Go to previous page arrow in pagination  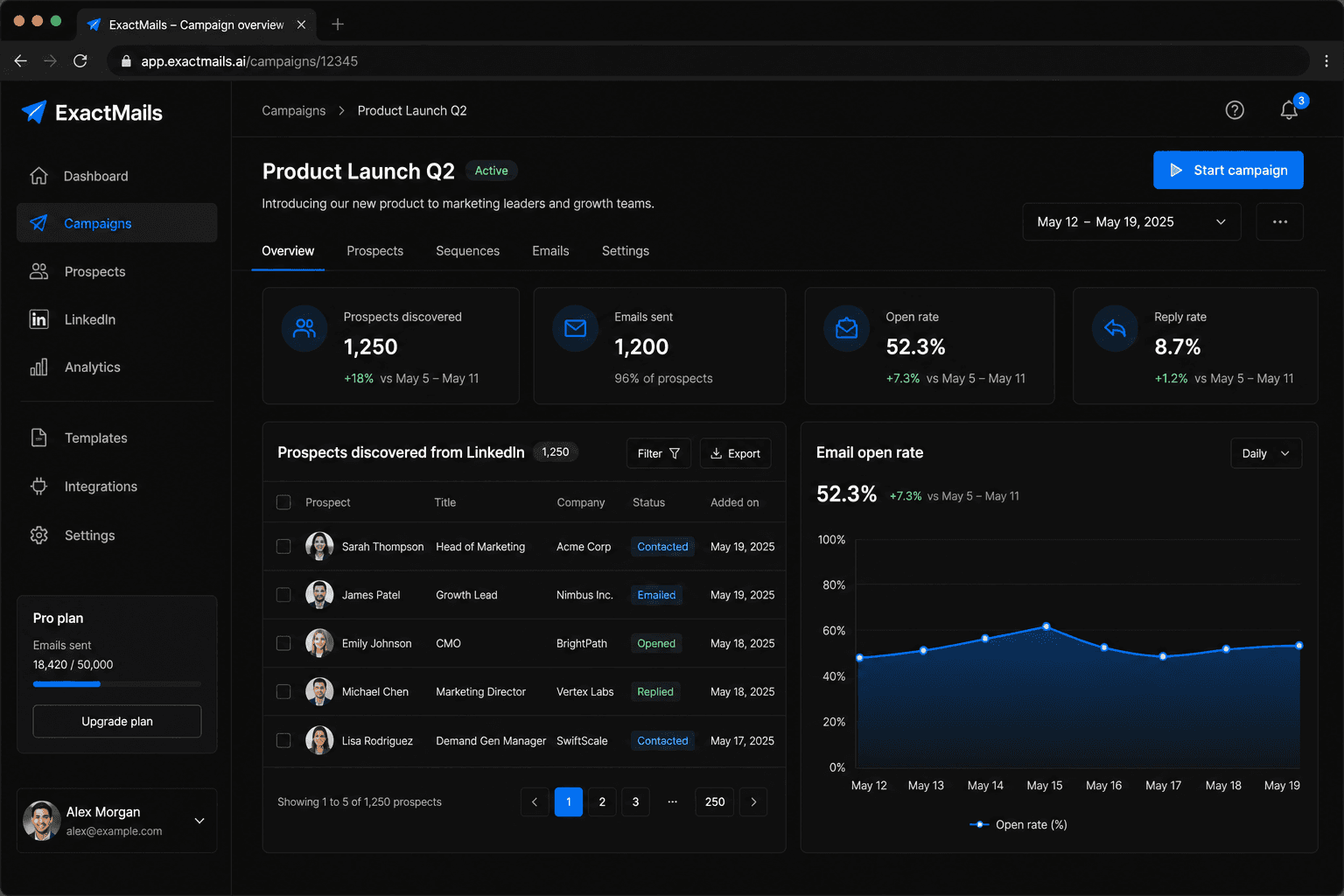point(535,801)
